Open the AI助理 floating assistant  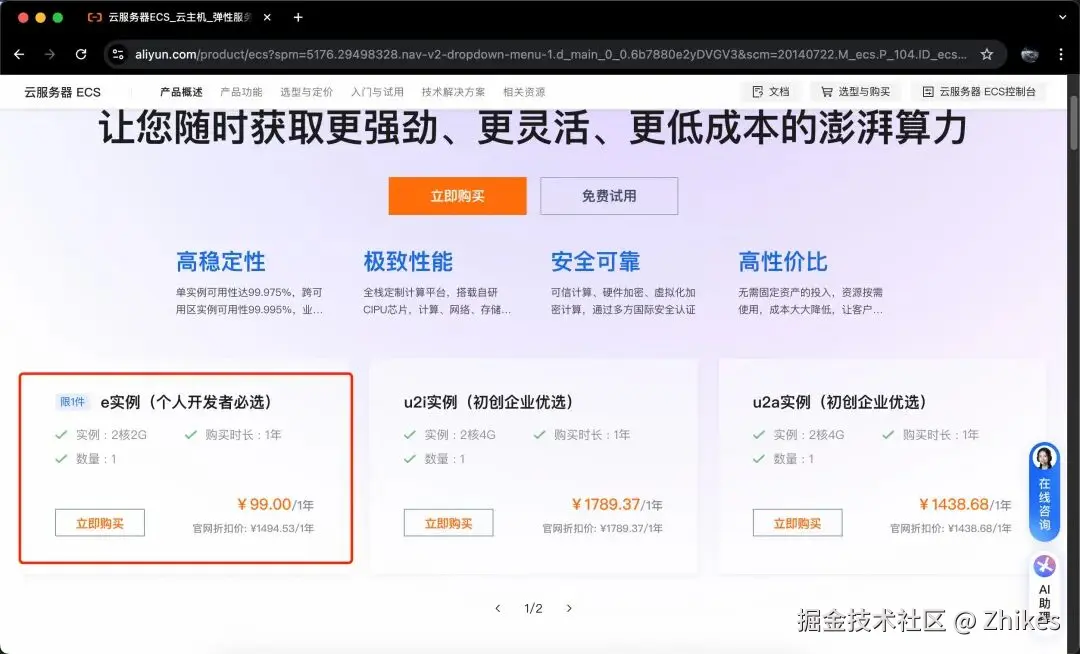(1045, 589)
